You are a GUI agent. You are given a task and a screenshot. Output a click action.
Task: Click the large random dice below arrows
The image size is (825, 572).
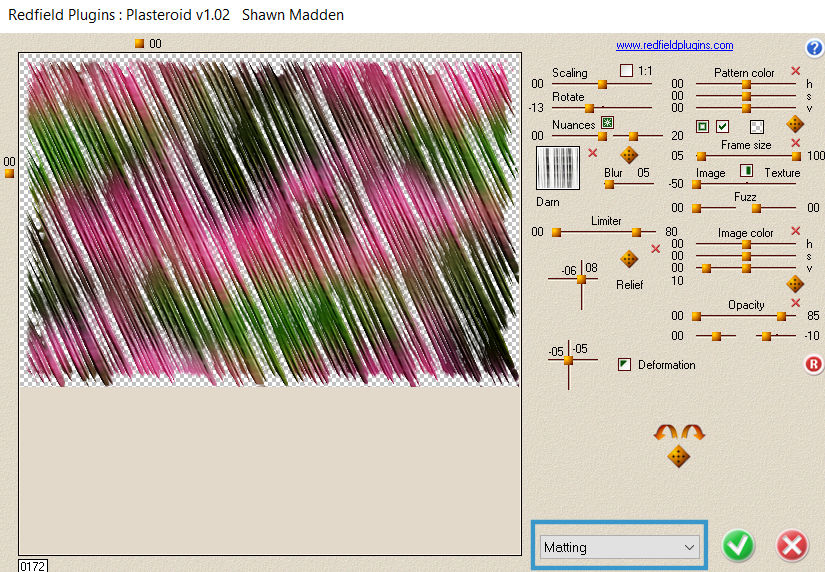click(678, 456)
